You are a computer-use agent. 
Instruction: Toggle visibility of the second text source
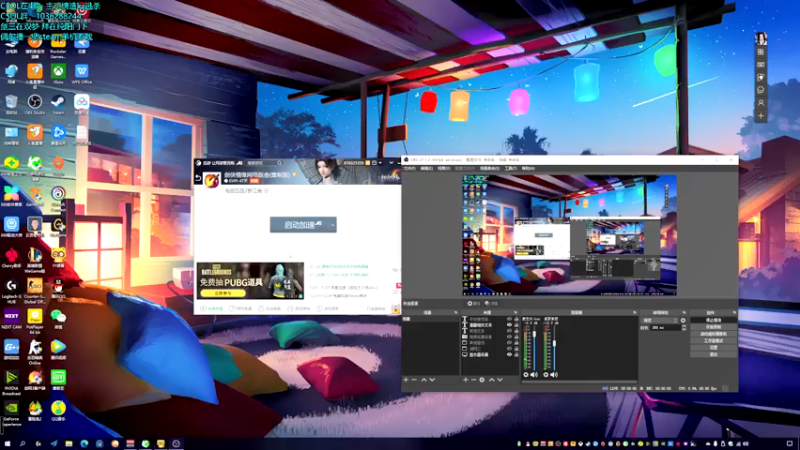509,325
